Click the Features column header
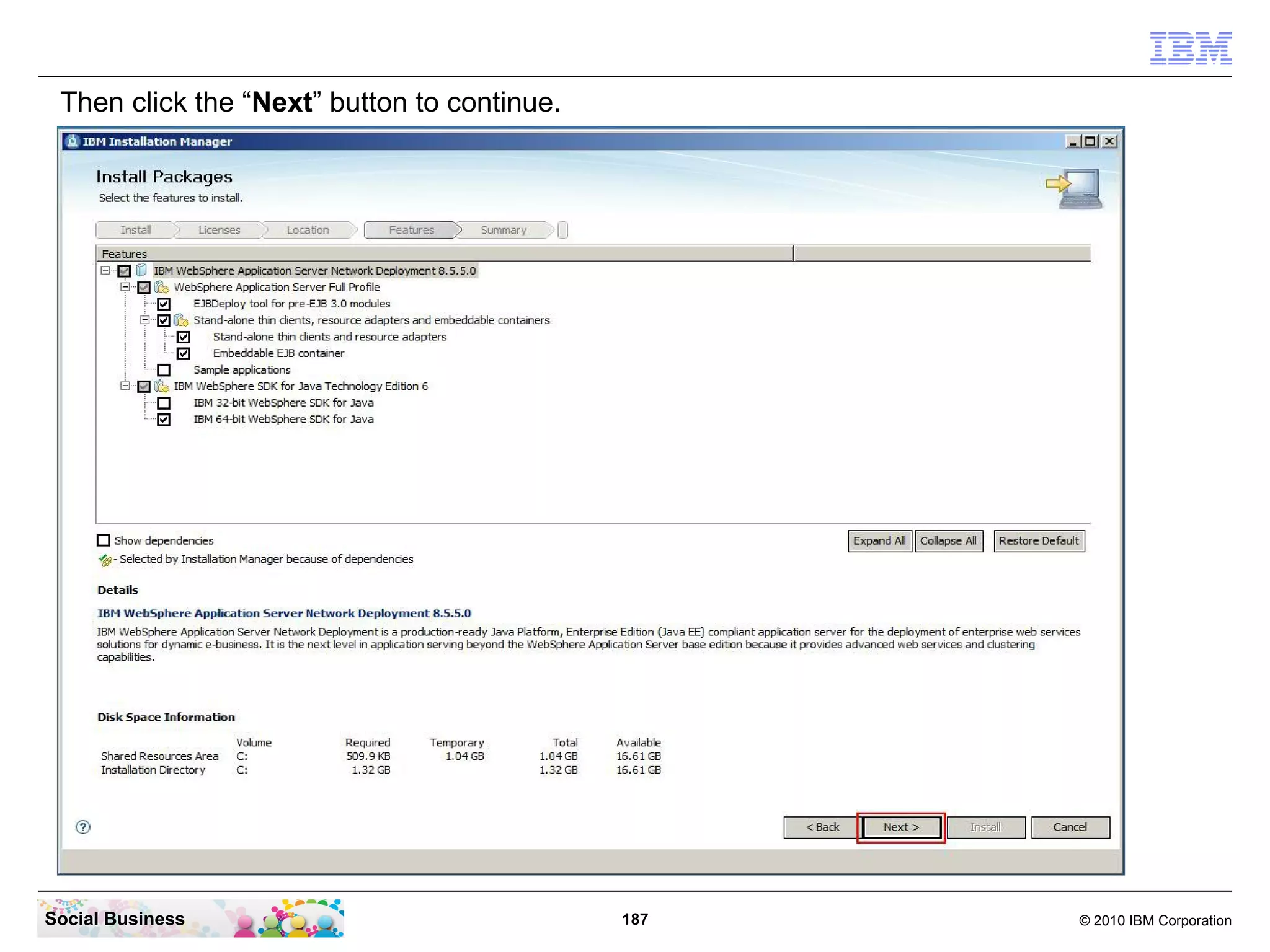 coord(445,253)
